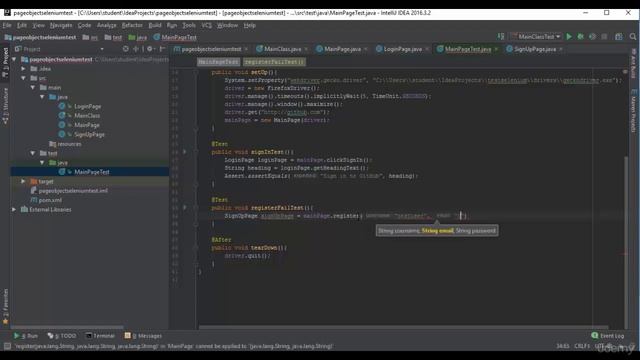
Task: Close the MainPageTest.java tab
Action: click(x=496, y=49)
